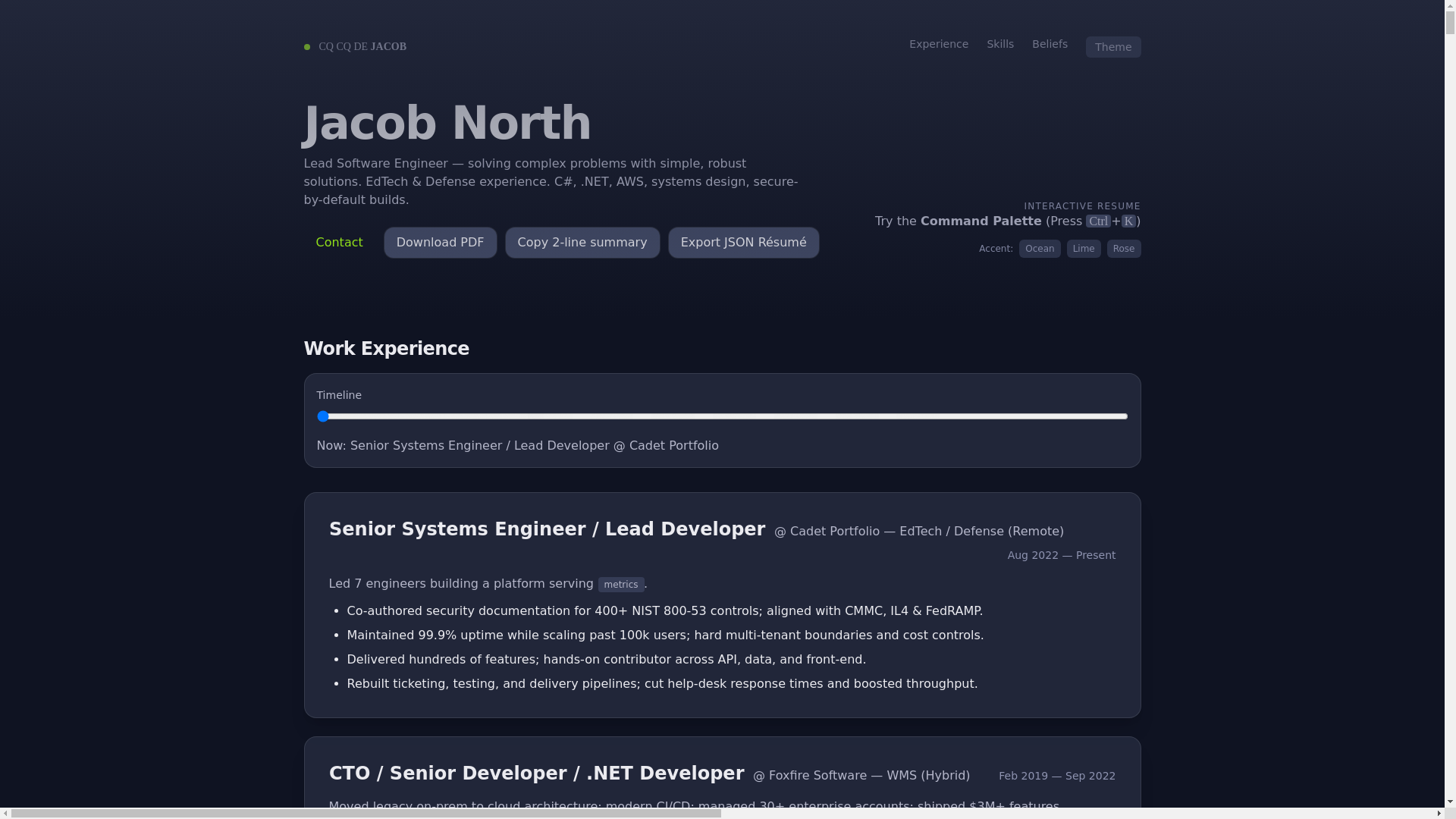Select the Lime accent color
The height and width of the screenshot is (819, 1456).
(x=1083, y=249)
